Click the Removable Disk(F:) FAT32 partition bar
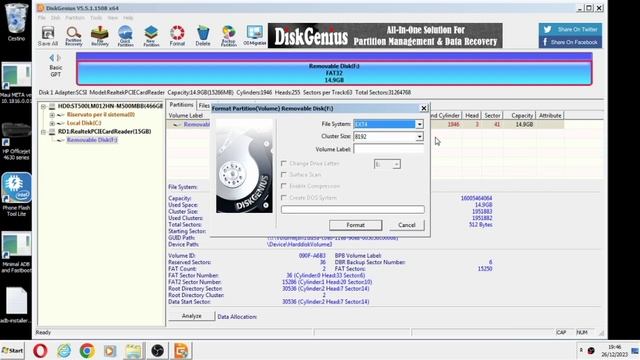640x360 pixels. 334,73
